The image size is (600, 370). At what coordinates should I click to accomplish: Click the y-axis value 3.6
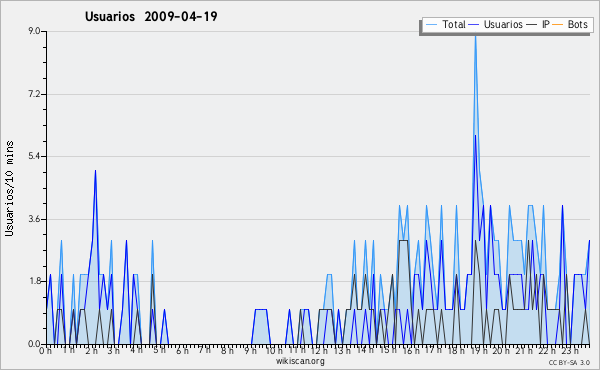coord(34,219)
